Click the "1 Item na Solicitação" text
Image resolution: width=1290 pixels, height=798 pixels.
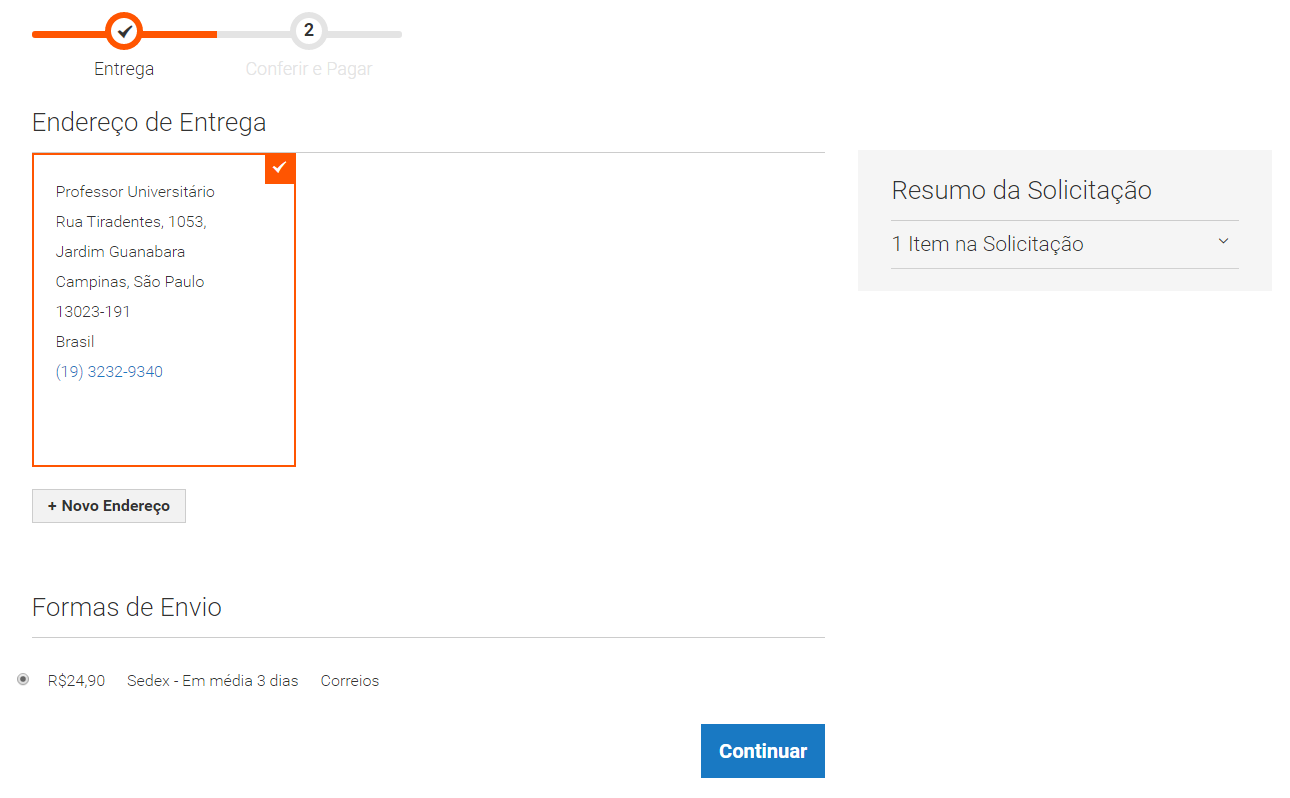[x=987, y=244]
